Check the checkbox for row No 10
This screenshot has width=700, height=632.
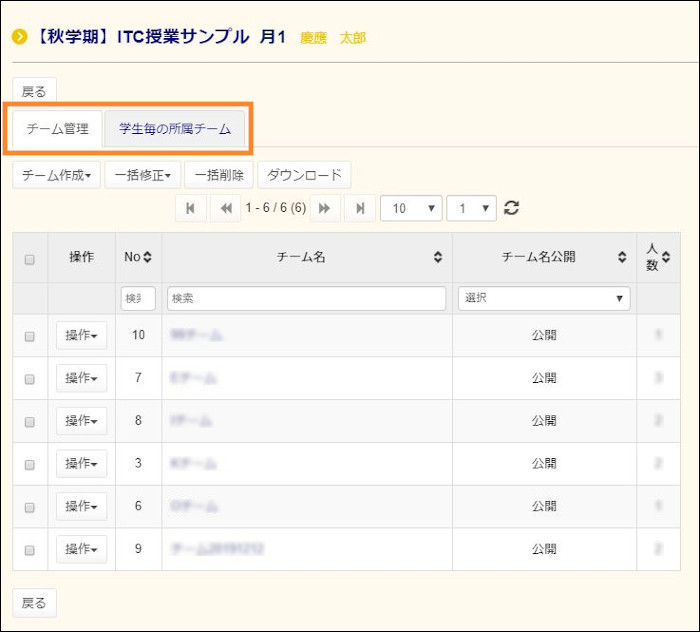pos(29,336)
